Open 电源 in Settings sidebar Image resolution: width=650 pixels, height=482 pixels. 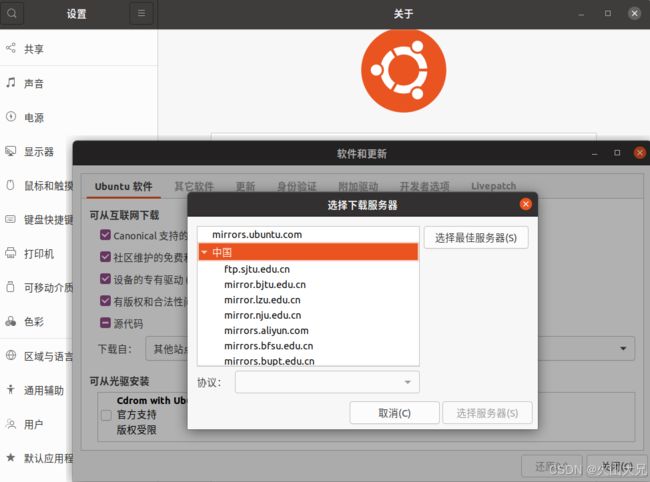[x=78, y=117]
